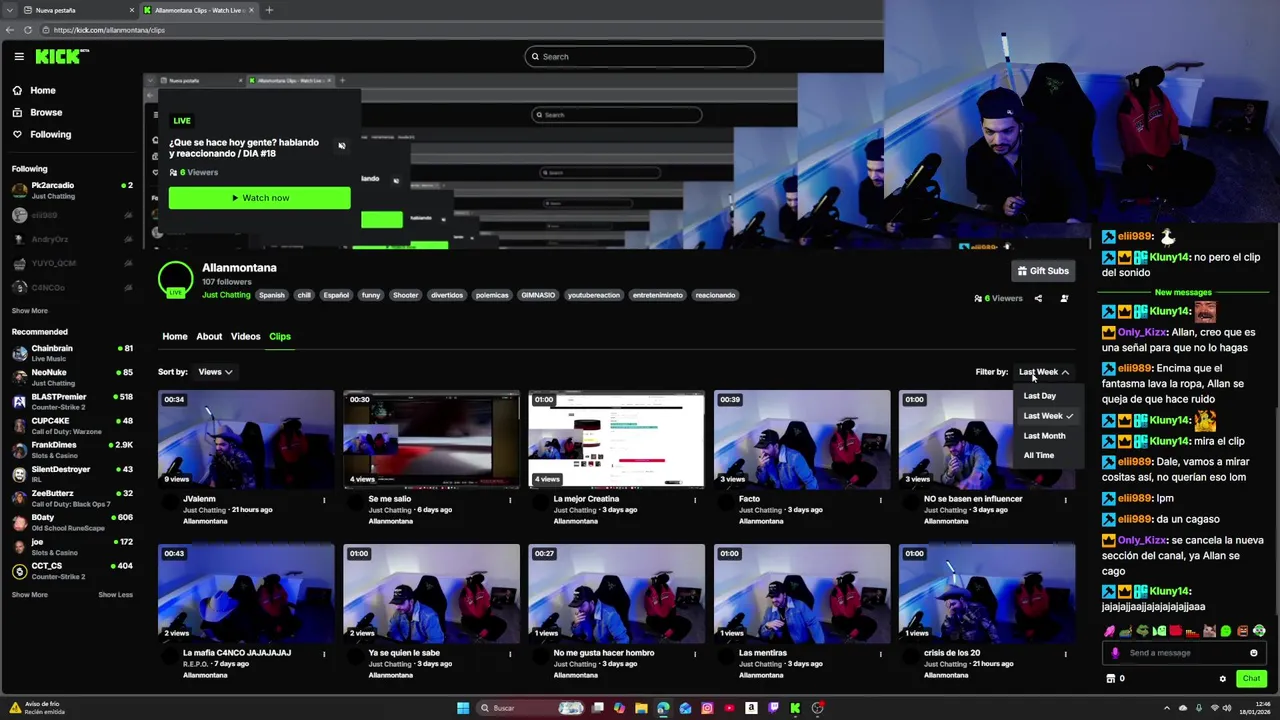The height and width of the screenshot is (720, 1280).
Task: Click the Allanmontana LIVE avatar
Action: [176, 279]
